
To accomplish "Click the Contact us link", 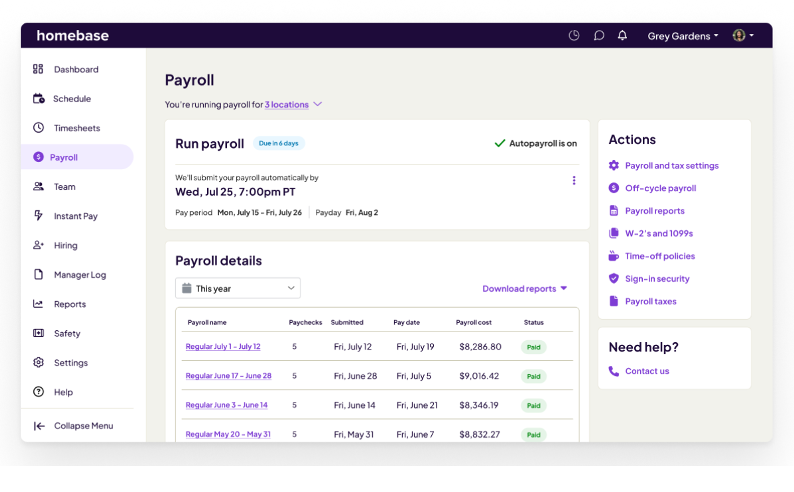I will pos(647,371).
